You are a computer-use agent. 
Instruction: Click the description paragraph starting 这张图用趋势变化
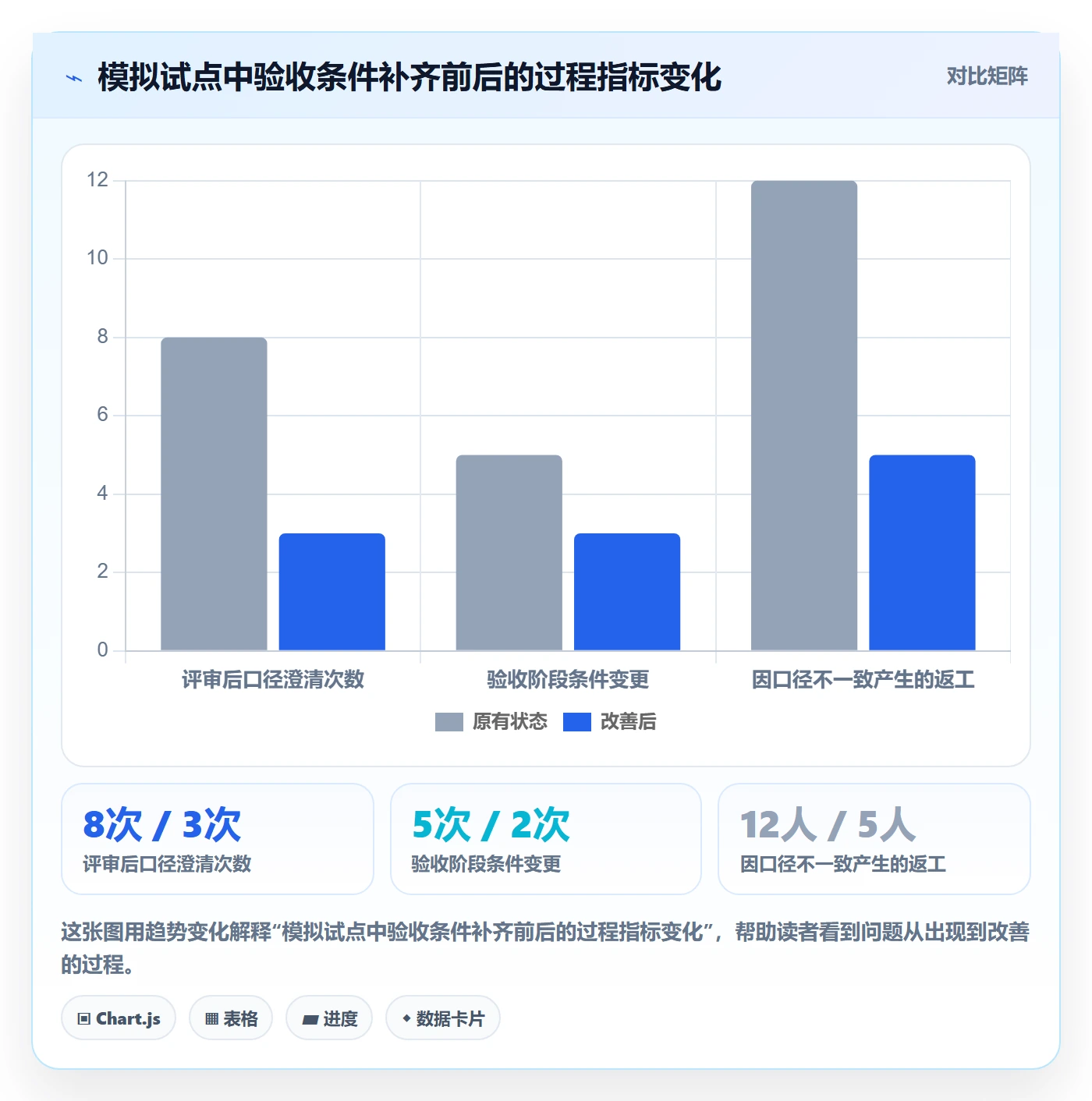[x=545, y=947]
